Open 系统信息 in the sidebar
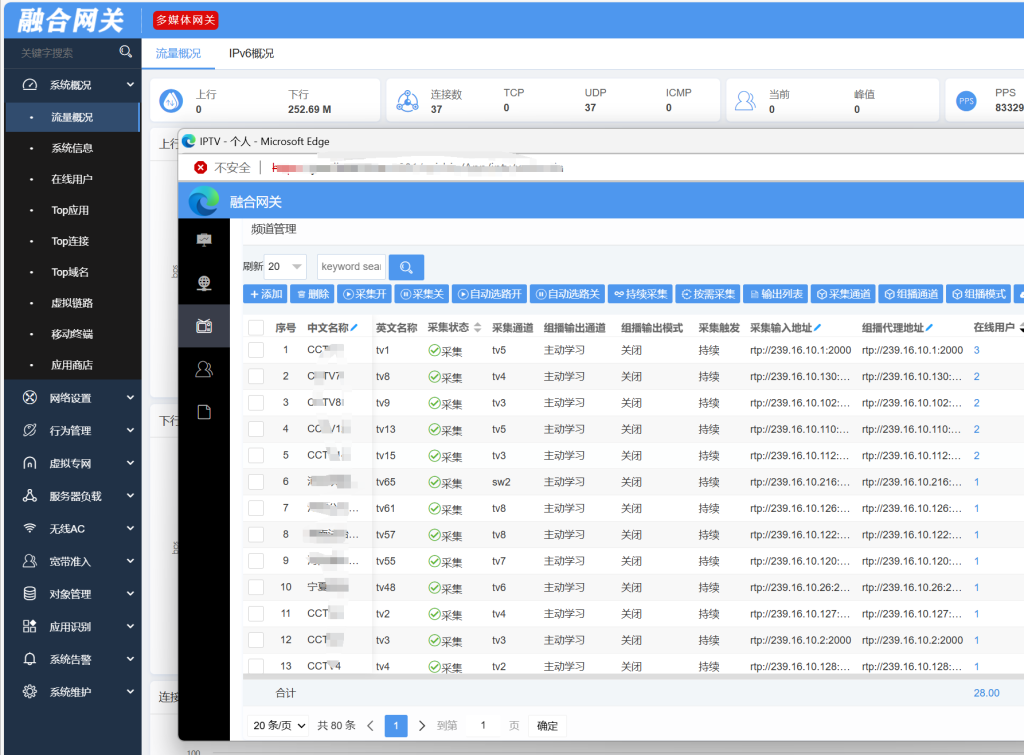1024x755 pixels. coord(72,148)
